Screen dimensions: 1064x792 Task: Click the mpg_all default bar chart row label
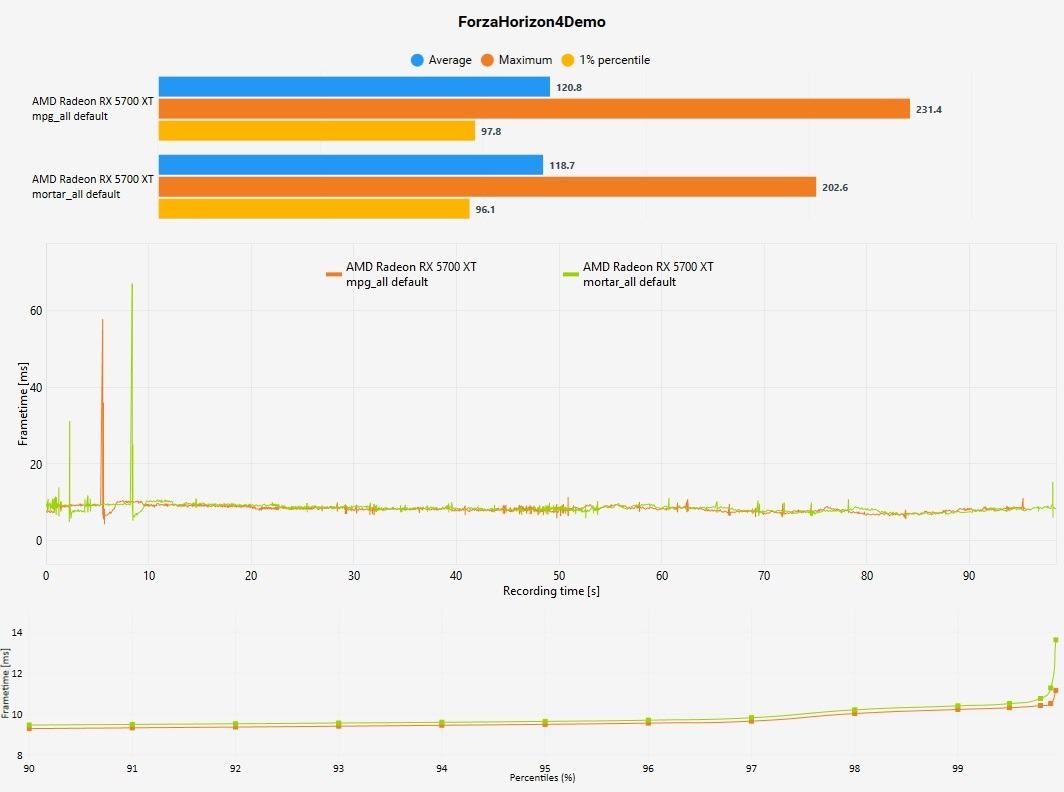(93, 109)
